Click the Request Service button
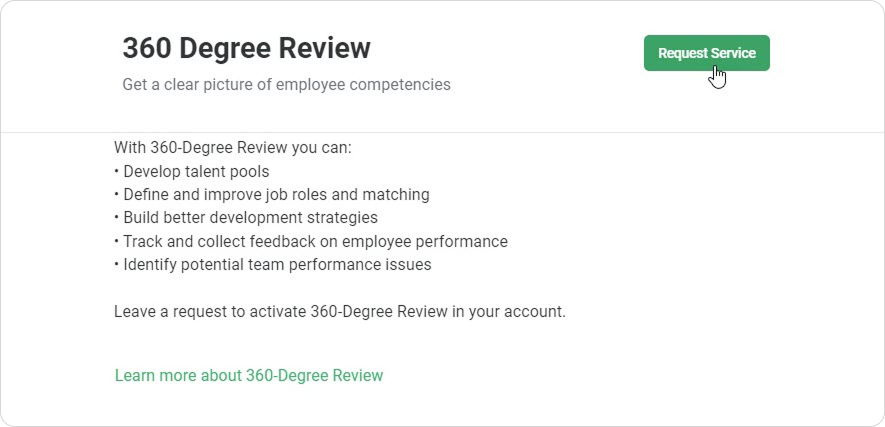This screenshot has width=885, height=427. tap(706, 53)
